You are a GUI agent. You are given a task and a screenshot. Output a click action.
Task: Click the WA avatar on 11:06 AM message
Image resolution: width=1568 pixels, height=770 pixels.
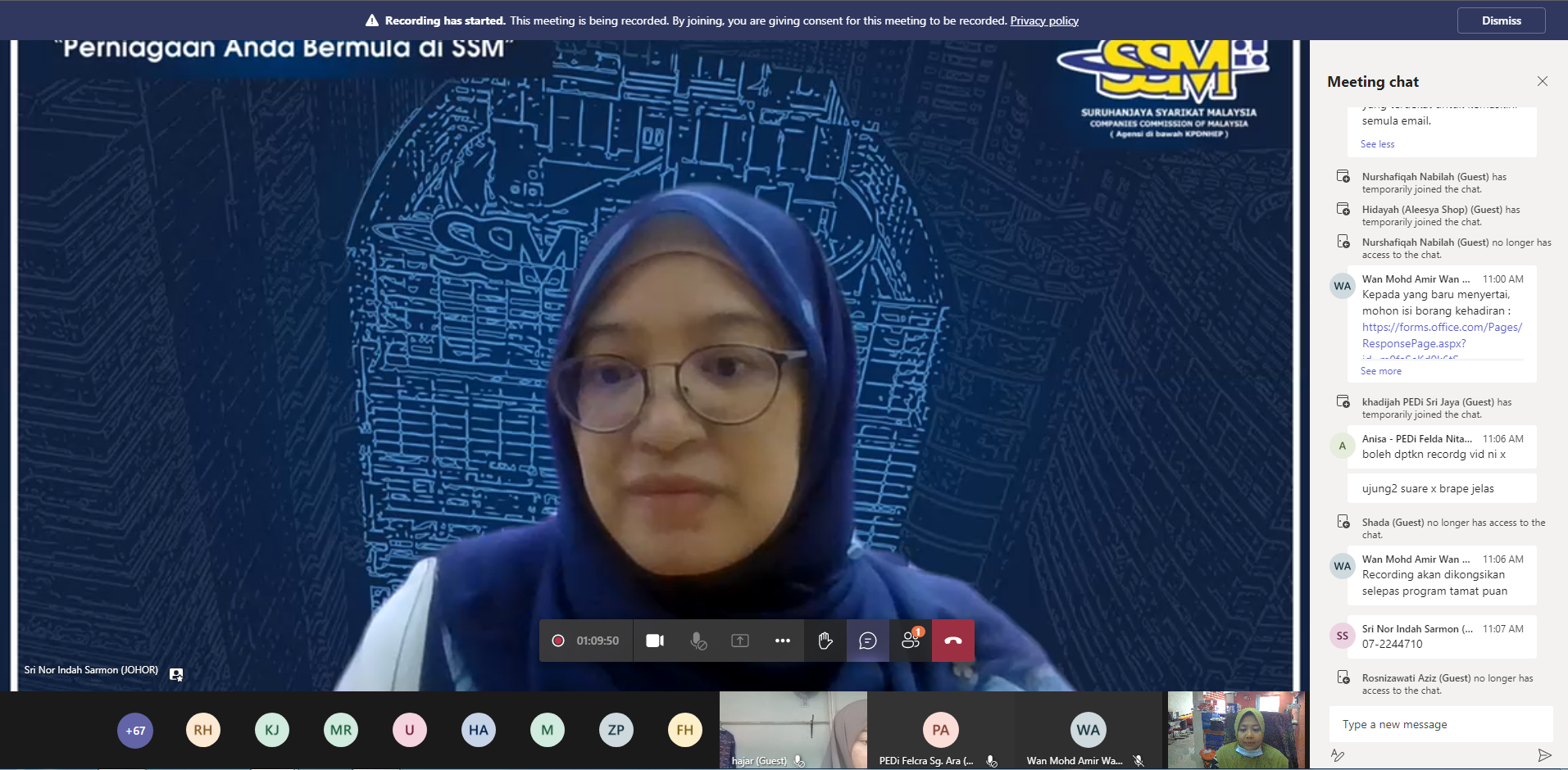[x=1343, y=566]
